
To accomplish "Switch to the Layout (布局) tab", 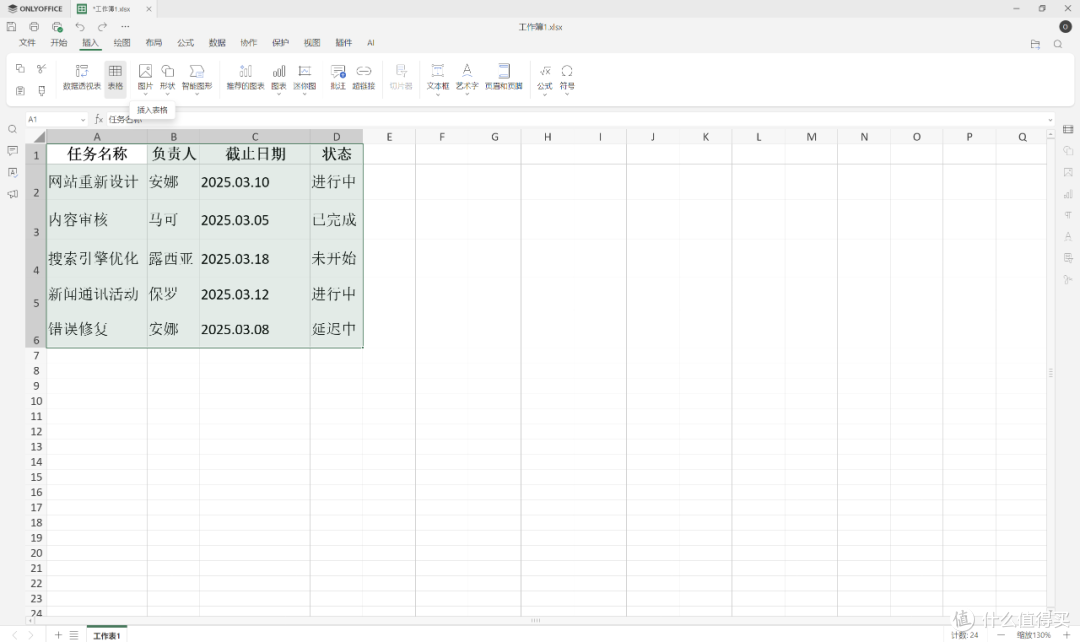I will point(154,43).
